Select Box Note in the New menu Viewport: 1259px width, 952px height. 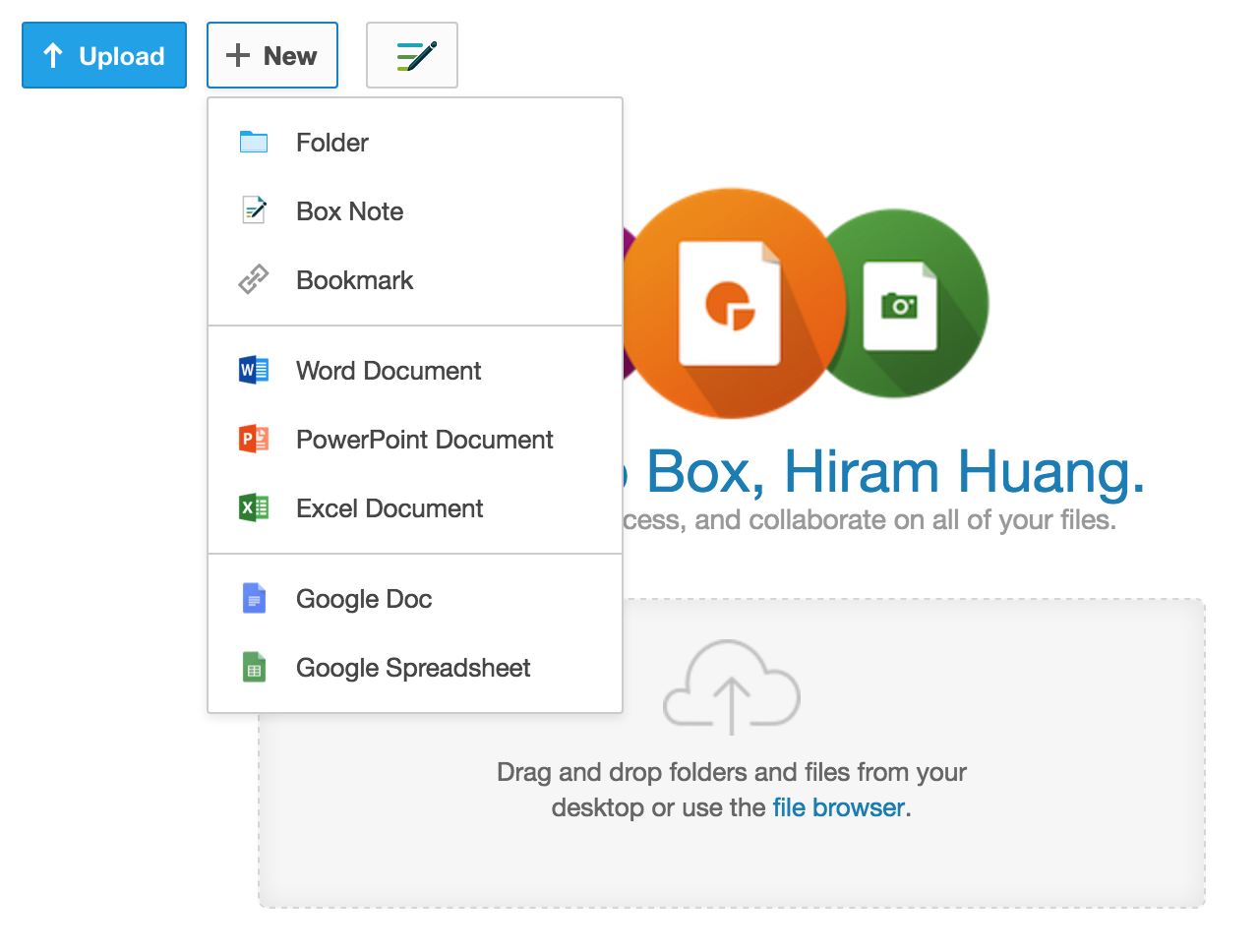click(x=415, y=211)
